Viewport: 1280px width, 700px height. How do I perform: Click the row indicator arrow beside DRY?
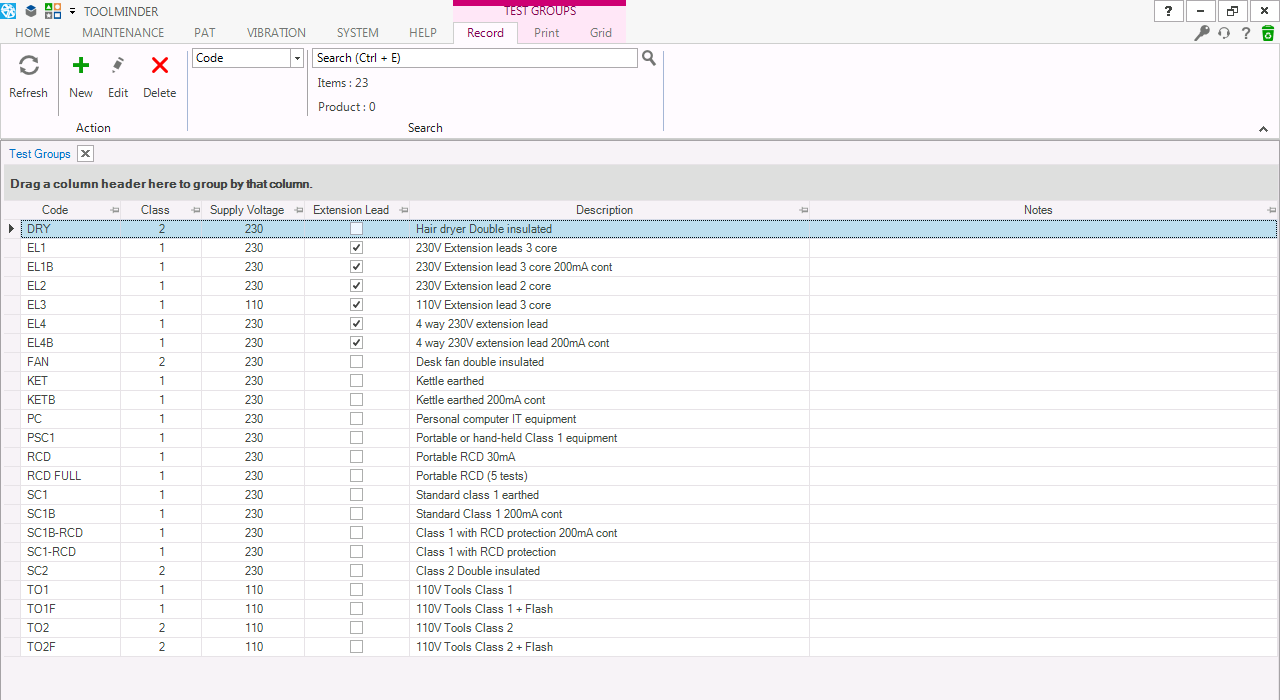(11, 229)
